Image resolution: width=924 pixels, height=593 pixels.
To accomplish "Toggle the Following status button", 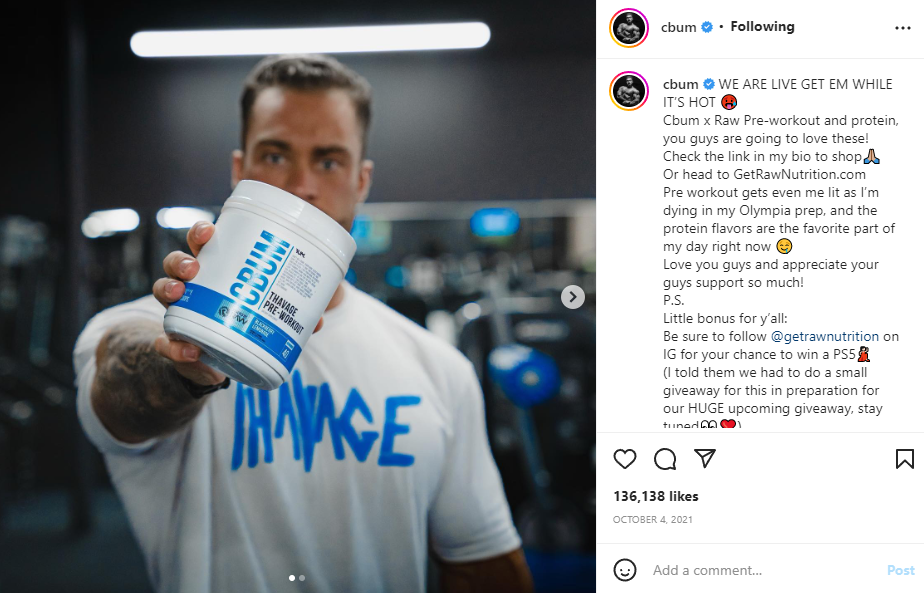I will click(x=762, y=27).
